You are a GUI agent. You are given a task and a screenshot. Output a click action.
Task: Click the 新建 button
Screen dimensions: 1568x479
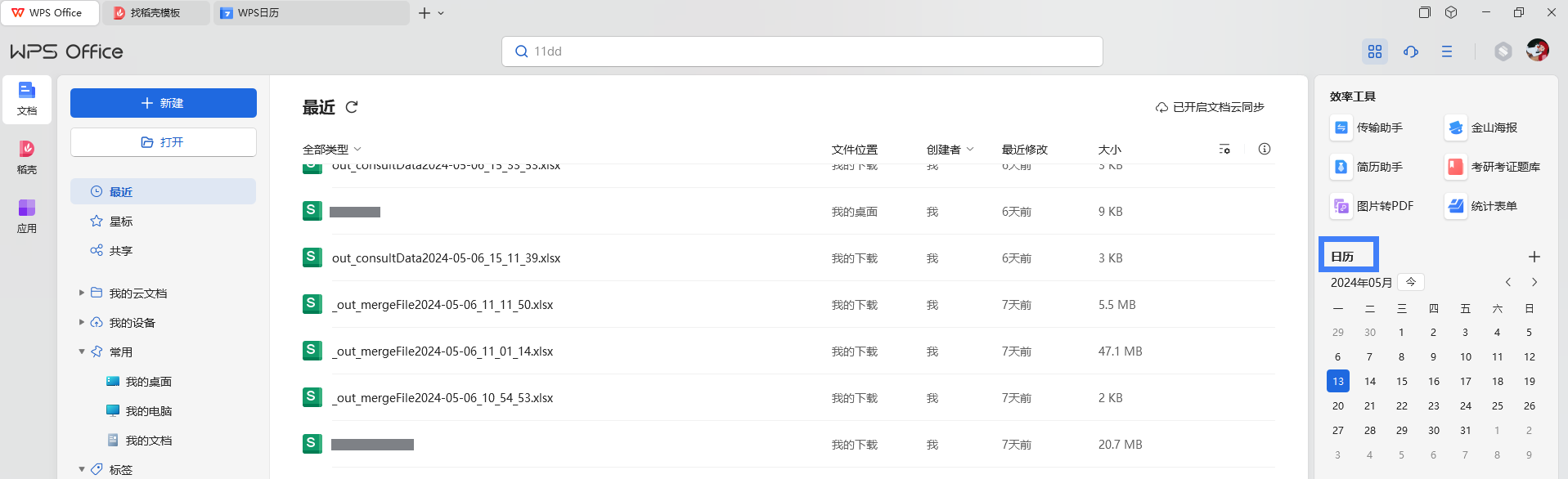164,103
